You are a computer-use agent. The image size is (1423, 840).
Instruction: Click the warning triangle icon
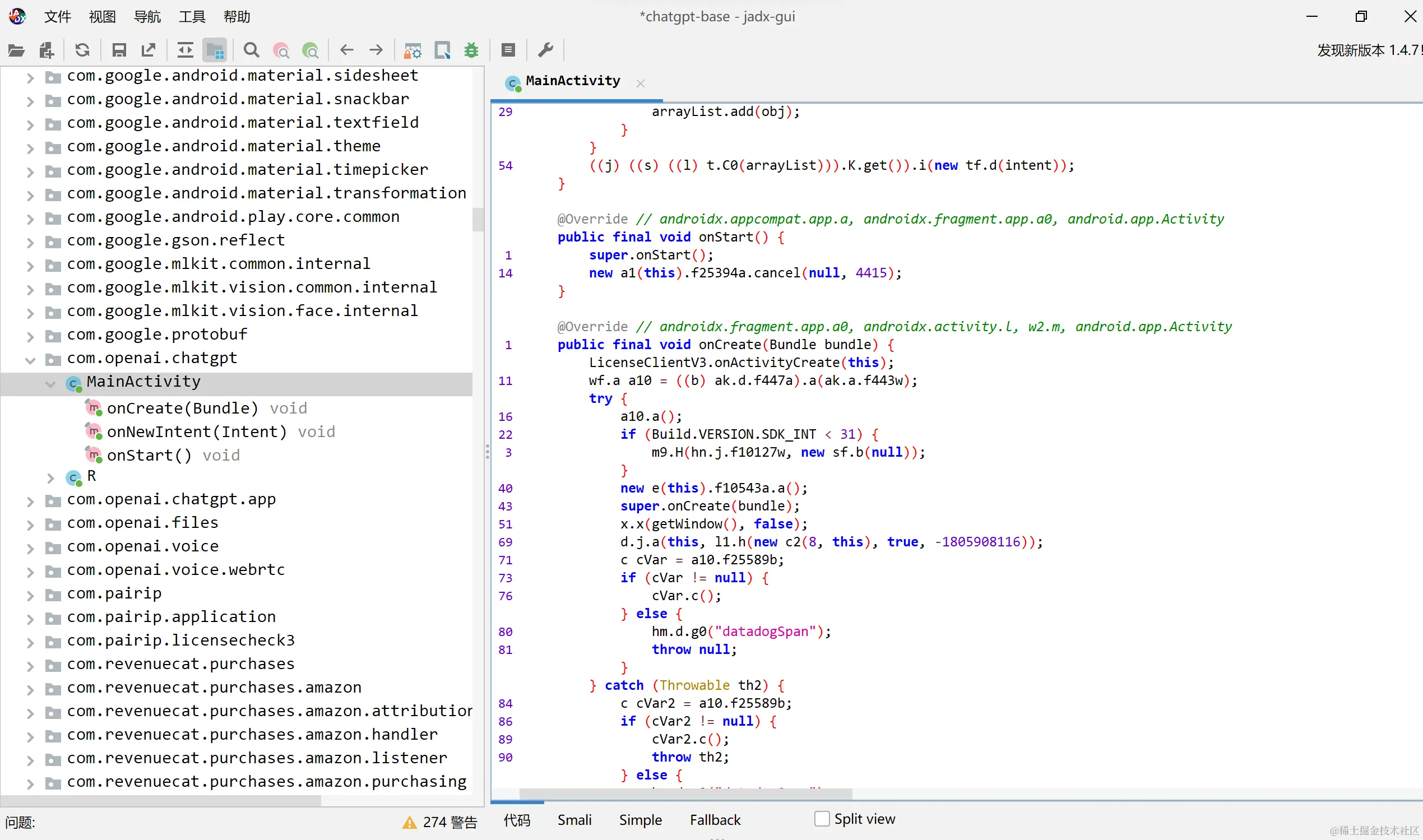pyautogui.click(x=409, y=823)
